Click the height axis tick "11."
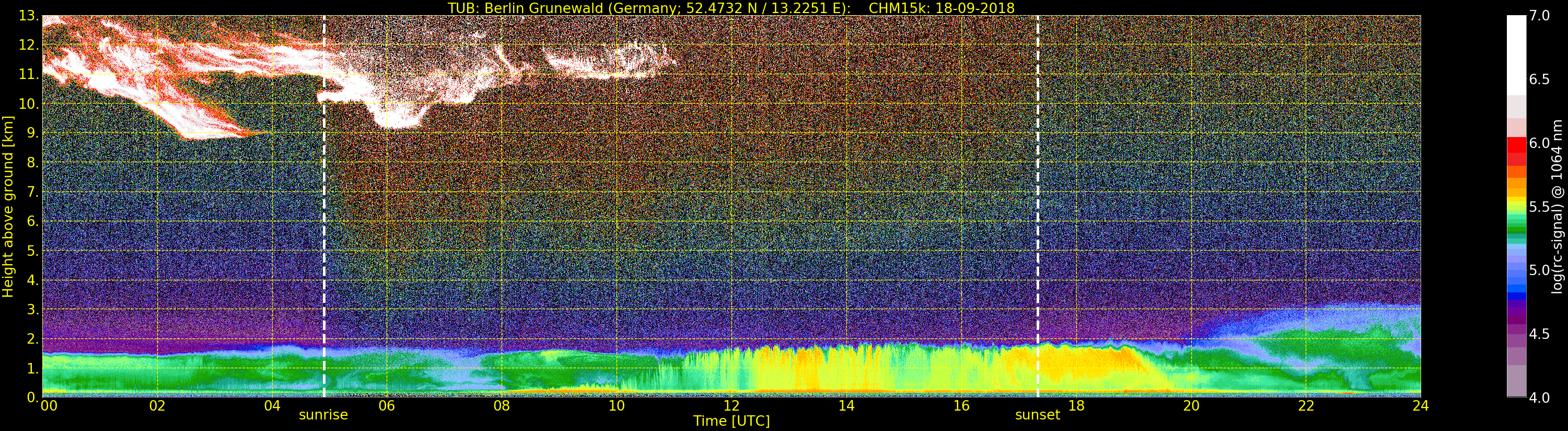 (x=29, y=74)
